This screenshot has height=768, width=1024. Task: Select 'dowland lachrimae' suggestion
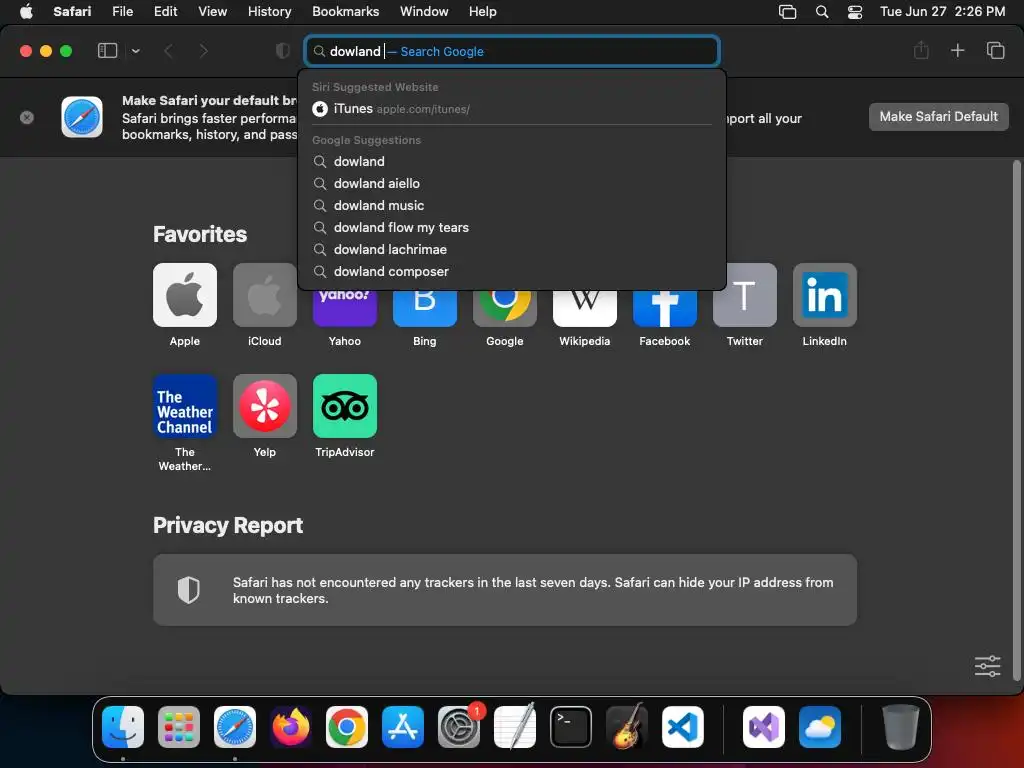tap(512, 249)
